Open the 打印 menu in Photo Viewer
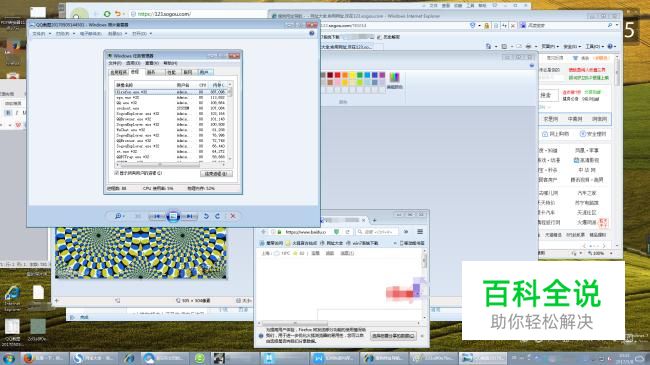Image resolution: width=650 pixels, height=365 pixels. click(x=65, y=34)
